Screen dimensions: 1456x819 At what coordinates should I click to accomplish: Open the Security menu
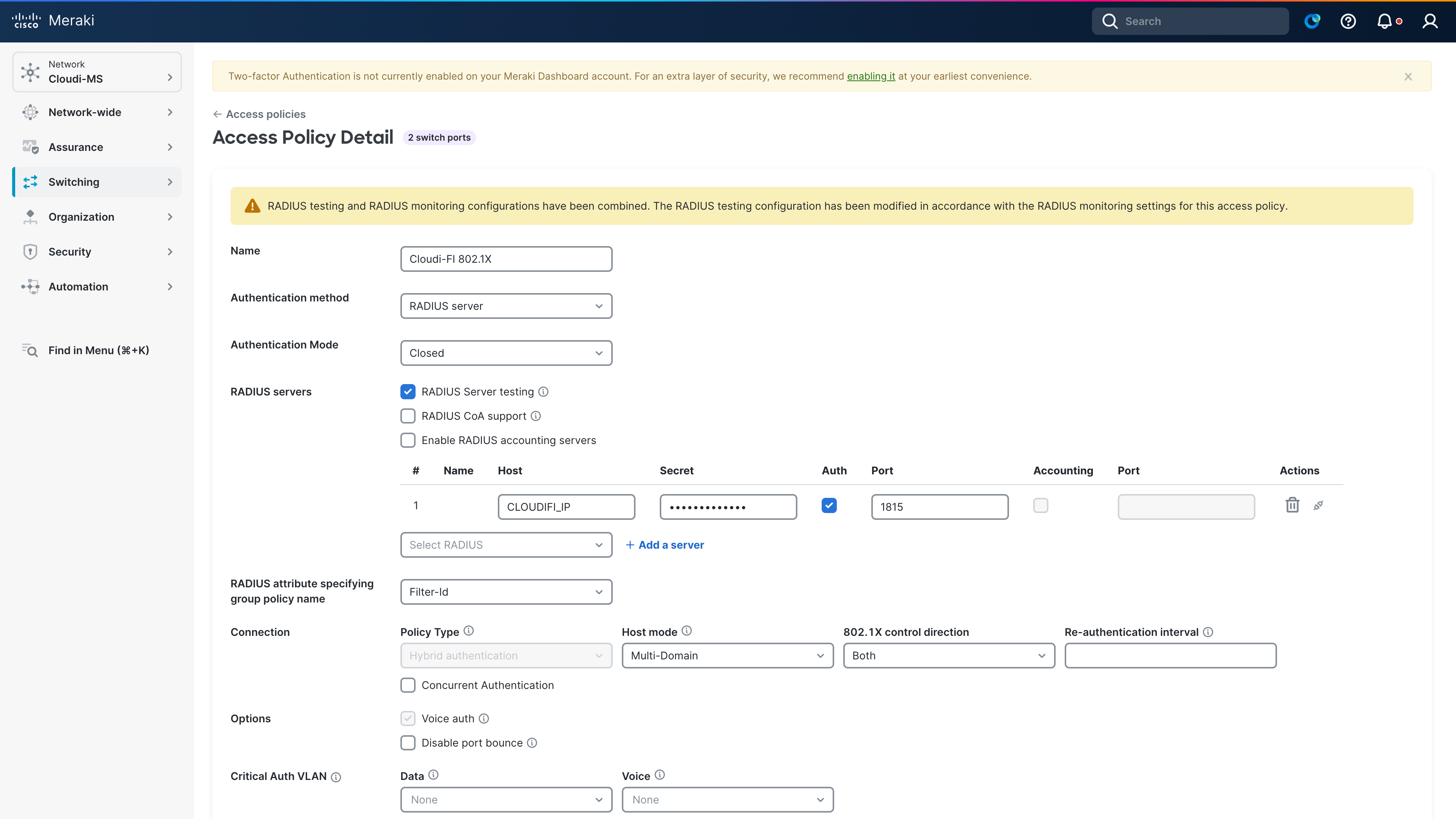pyautogui.click(x=97, y=251)
